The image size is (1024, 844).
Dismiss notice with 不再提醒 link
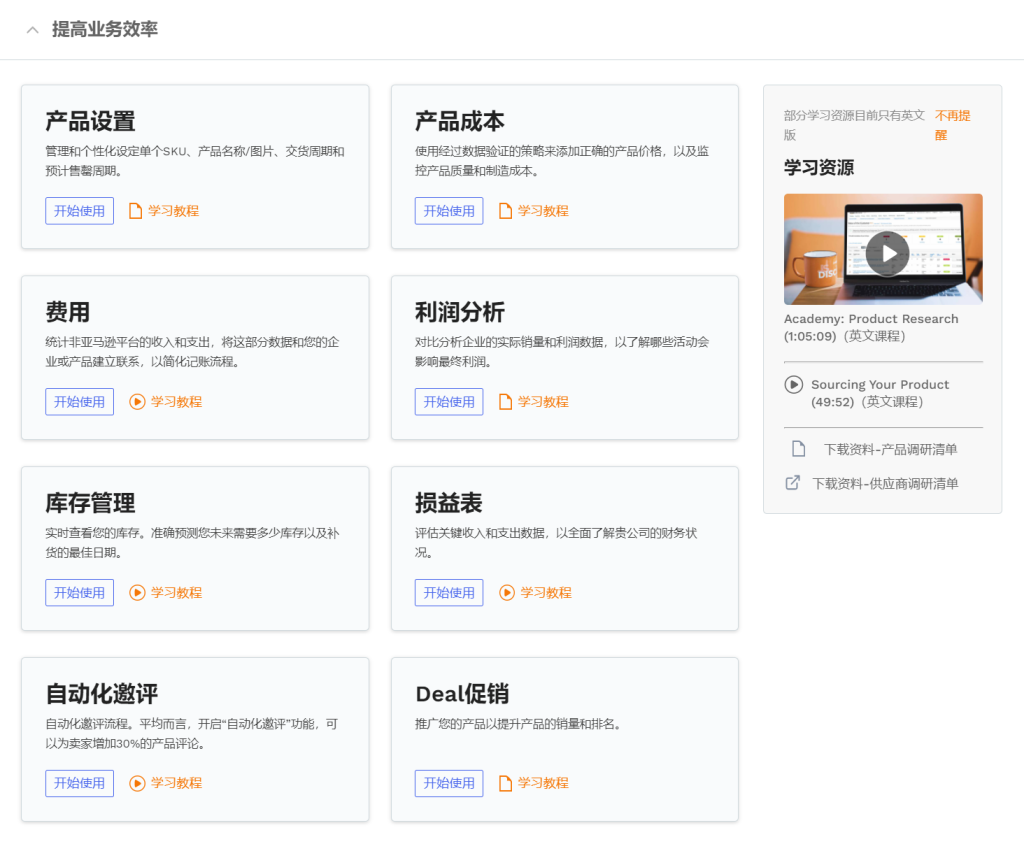click(952, 125)
